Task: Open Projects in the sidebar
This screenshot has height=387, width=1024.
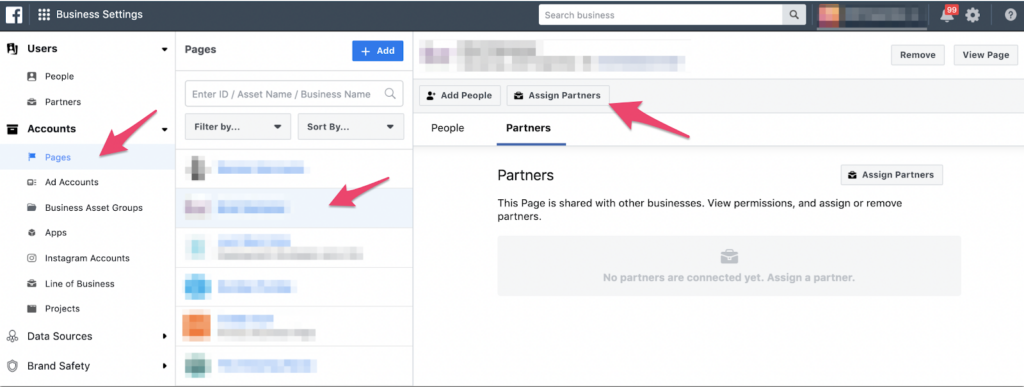Action: [62, 309]
